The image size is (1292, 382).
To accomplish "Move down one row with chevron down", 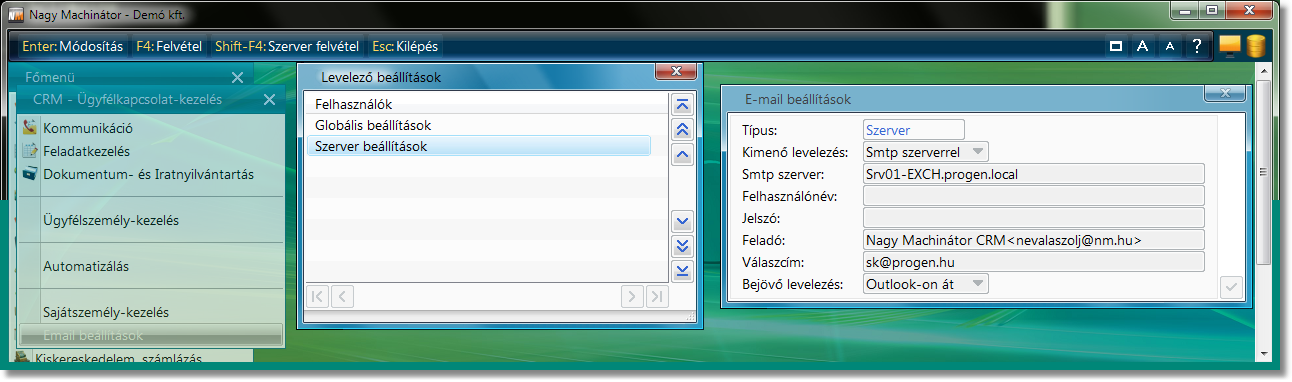I will click(683, 221).
